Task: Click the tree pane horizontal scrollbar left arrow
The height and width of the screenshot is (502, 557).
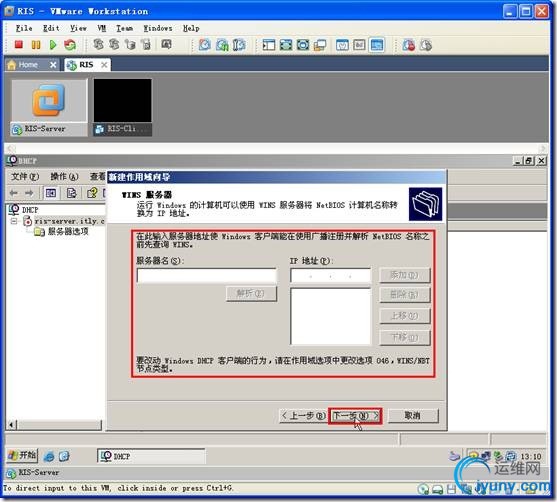Action: 12,425
